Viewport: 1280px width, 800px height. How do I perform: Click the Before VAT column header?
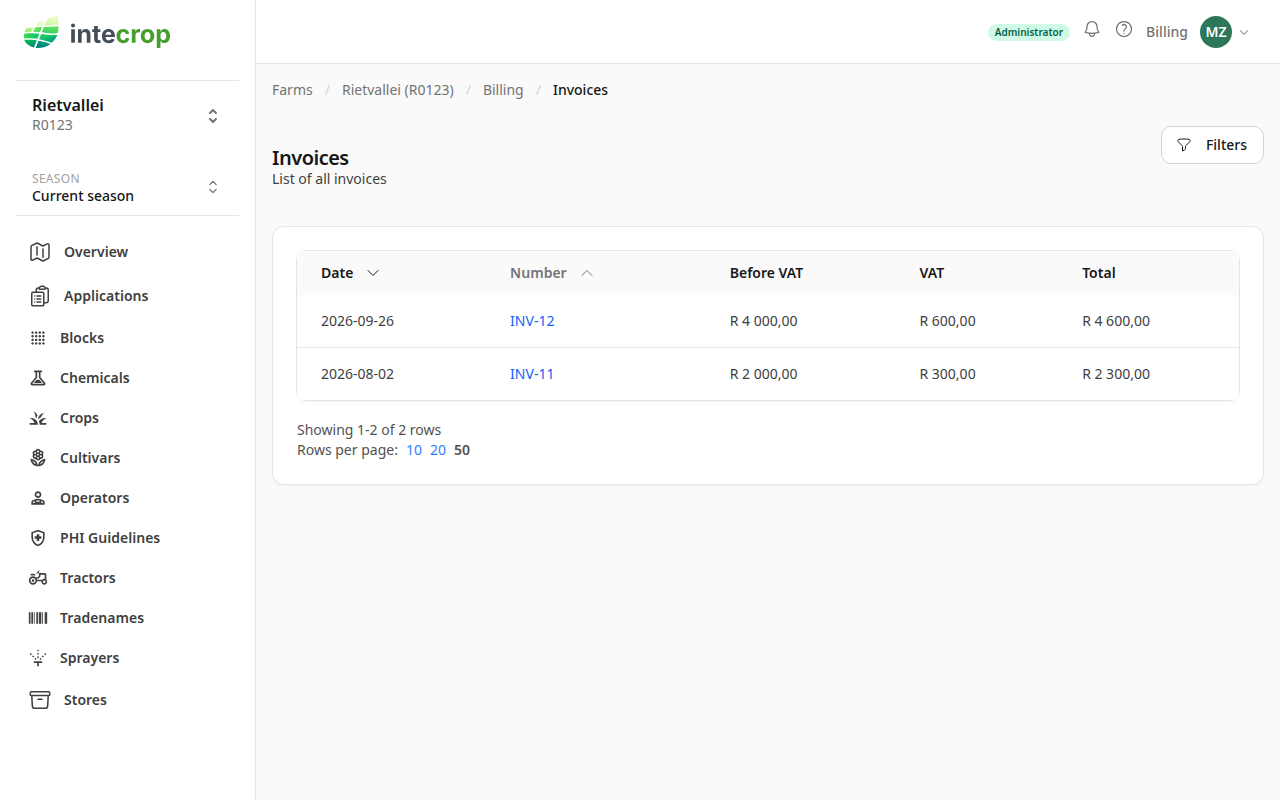click(767, 273)
